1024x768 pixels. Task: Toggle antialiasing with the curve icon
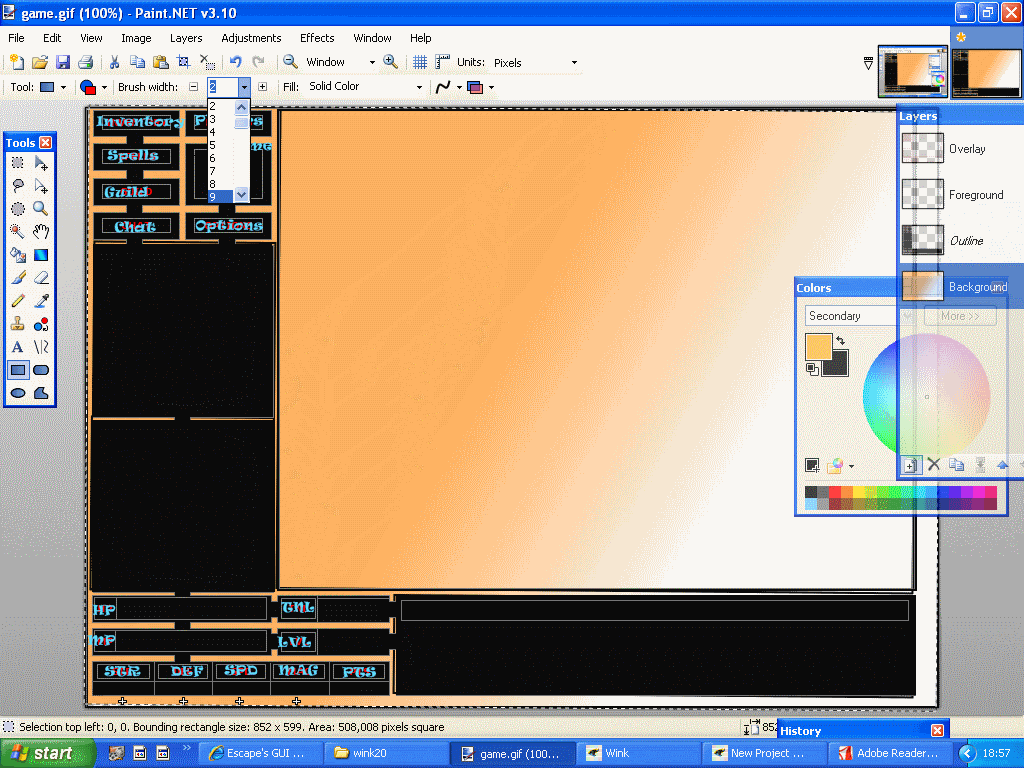coord(443,87)
